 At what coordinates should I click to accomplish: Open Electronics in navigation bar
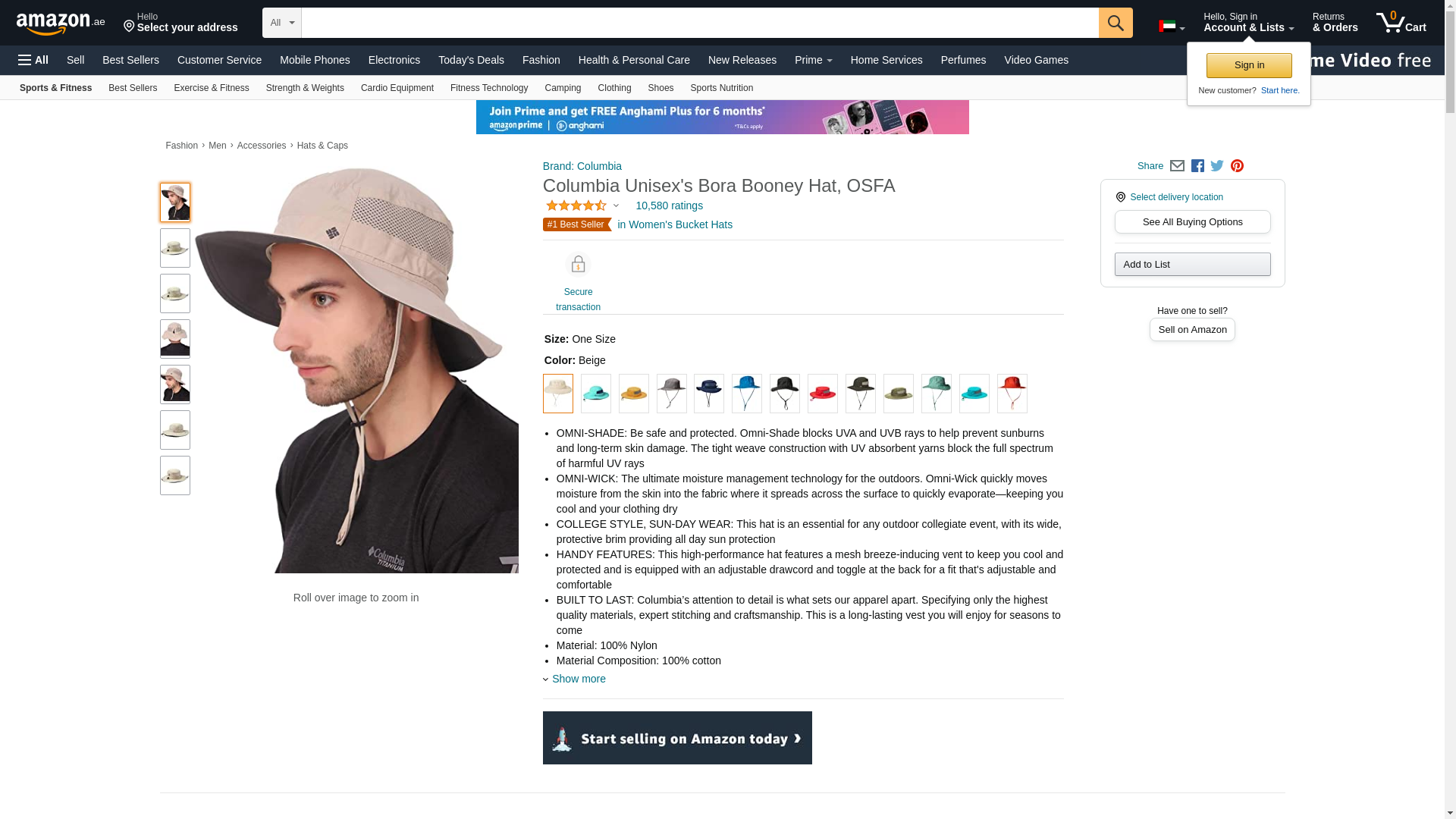coord(394,60)
